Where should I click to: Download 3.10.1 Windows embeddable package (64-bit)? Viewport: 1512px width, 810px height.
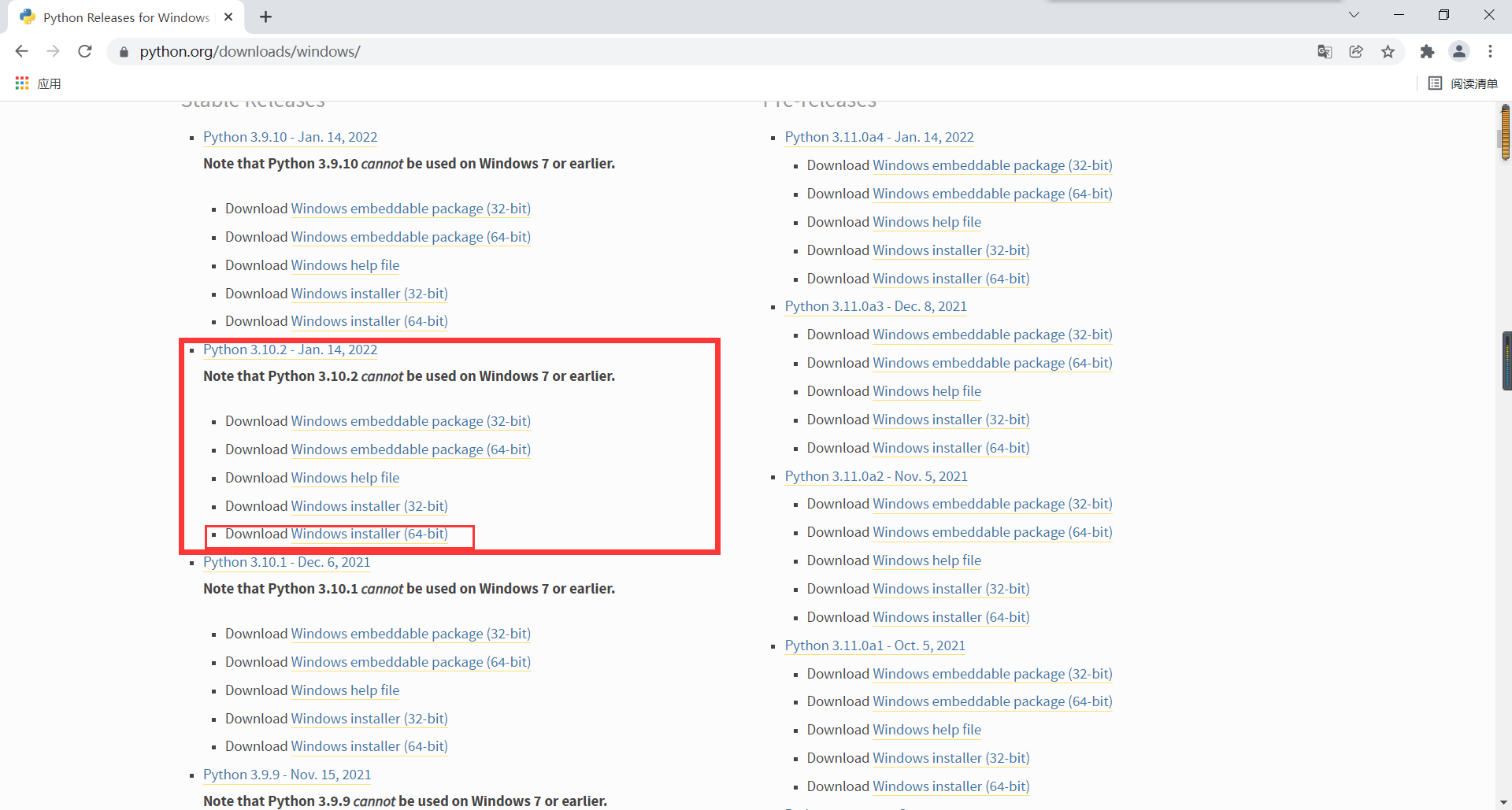tap(411, 662)
